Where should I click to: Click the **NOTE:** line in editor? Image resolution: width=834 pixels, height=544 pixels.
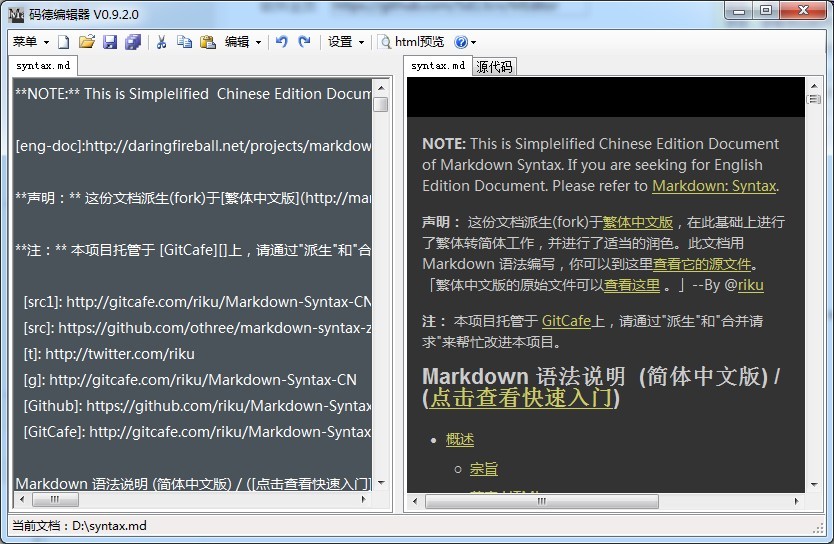point(193,94)
